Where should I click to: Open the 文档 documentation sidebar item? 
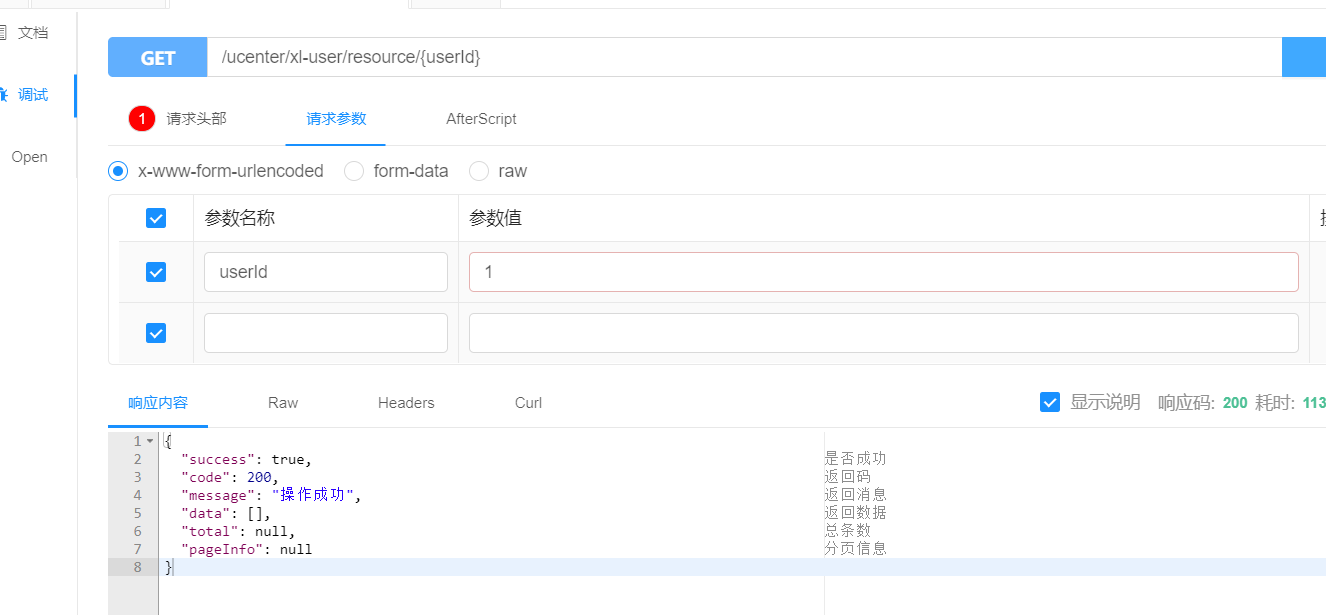pyautogui.click(x=32, y=33)
